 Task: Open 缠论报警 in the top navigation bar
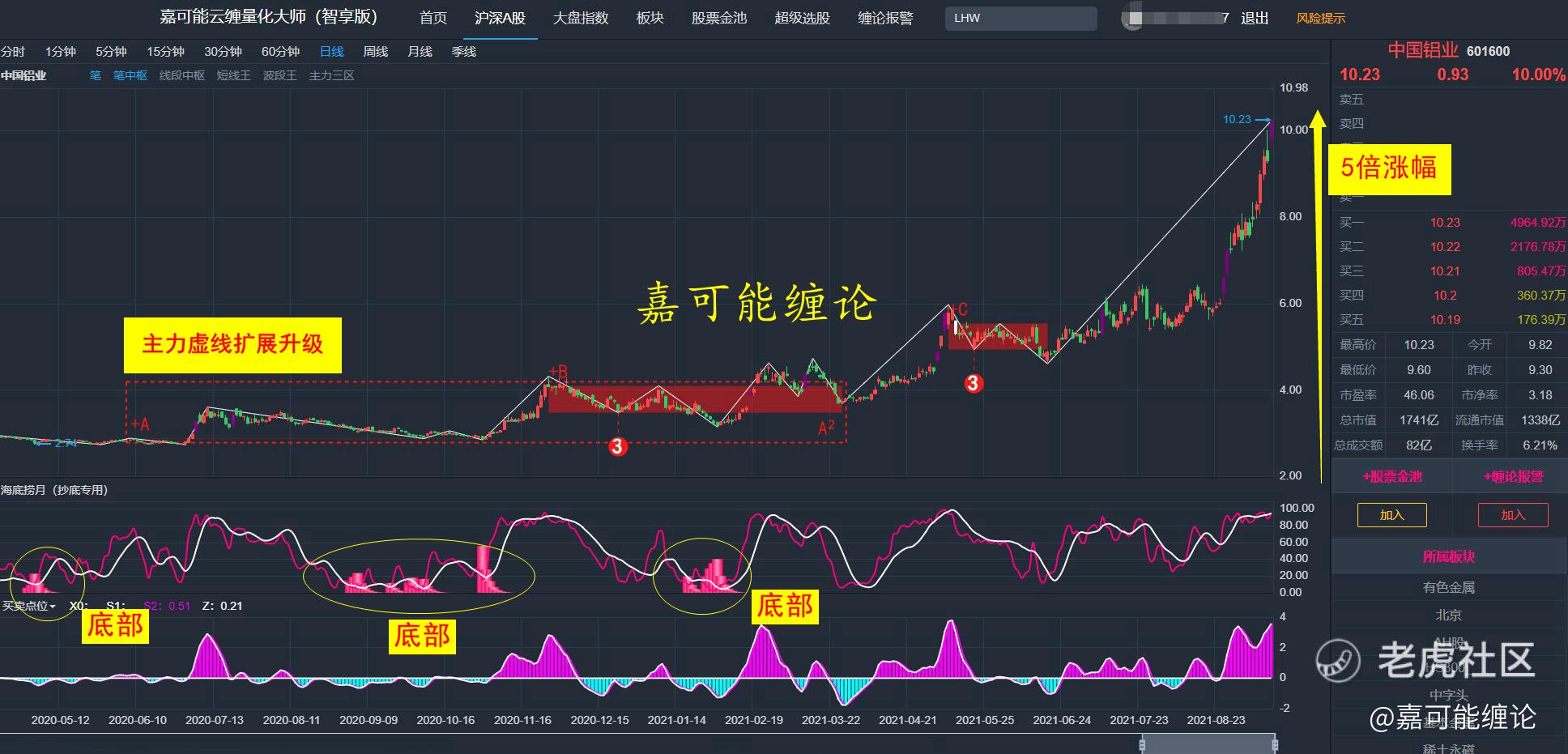pyautogui.click(x=885, y=18)
